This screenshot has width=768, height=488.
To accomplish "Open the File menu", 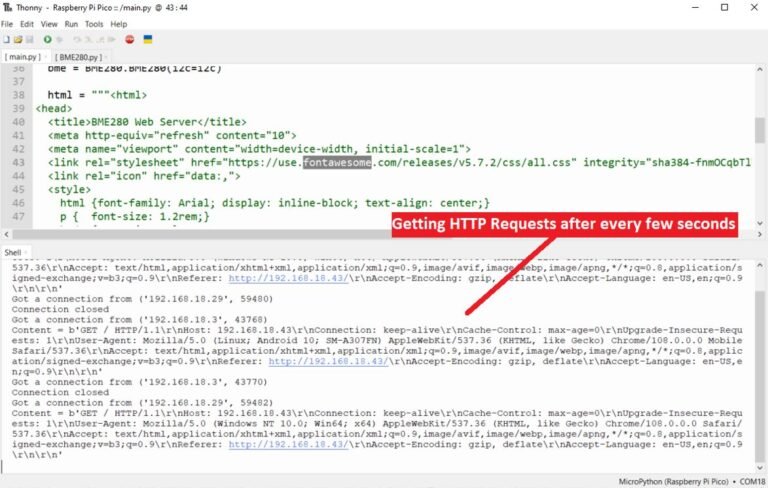I will click(8, 23).
